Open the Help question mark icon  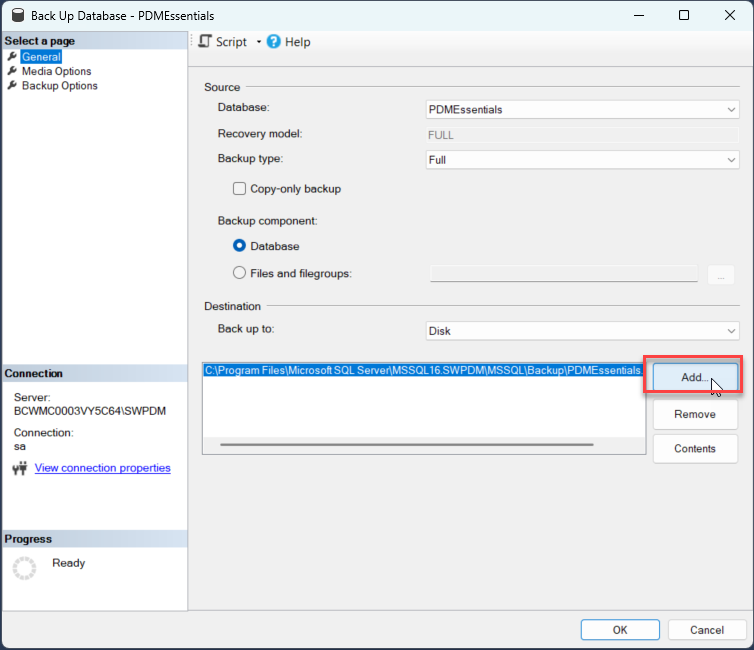pyautogui.click(x=274, y=42)
